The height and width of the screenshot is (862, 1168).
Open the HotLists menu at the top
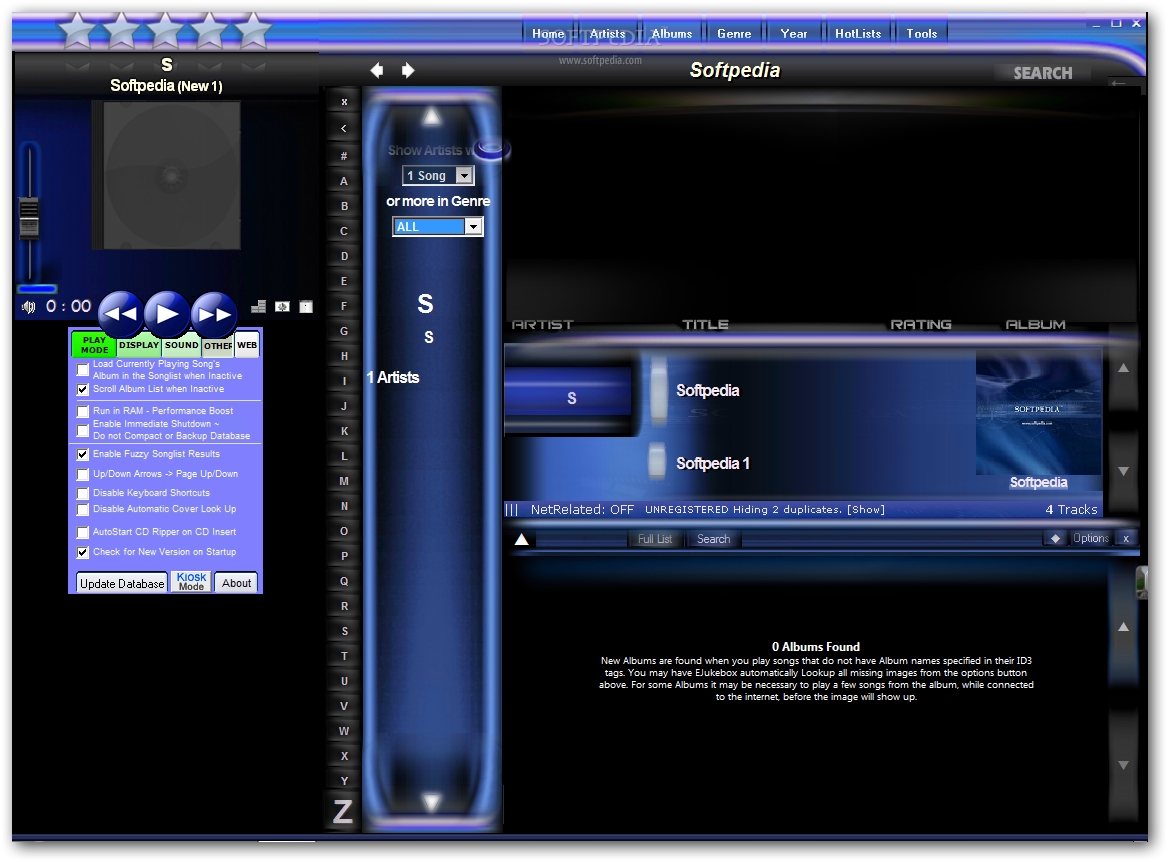pyautogui.click(x=857, y=33)
